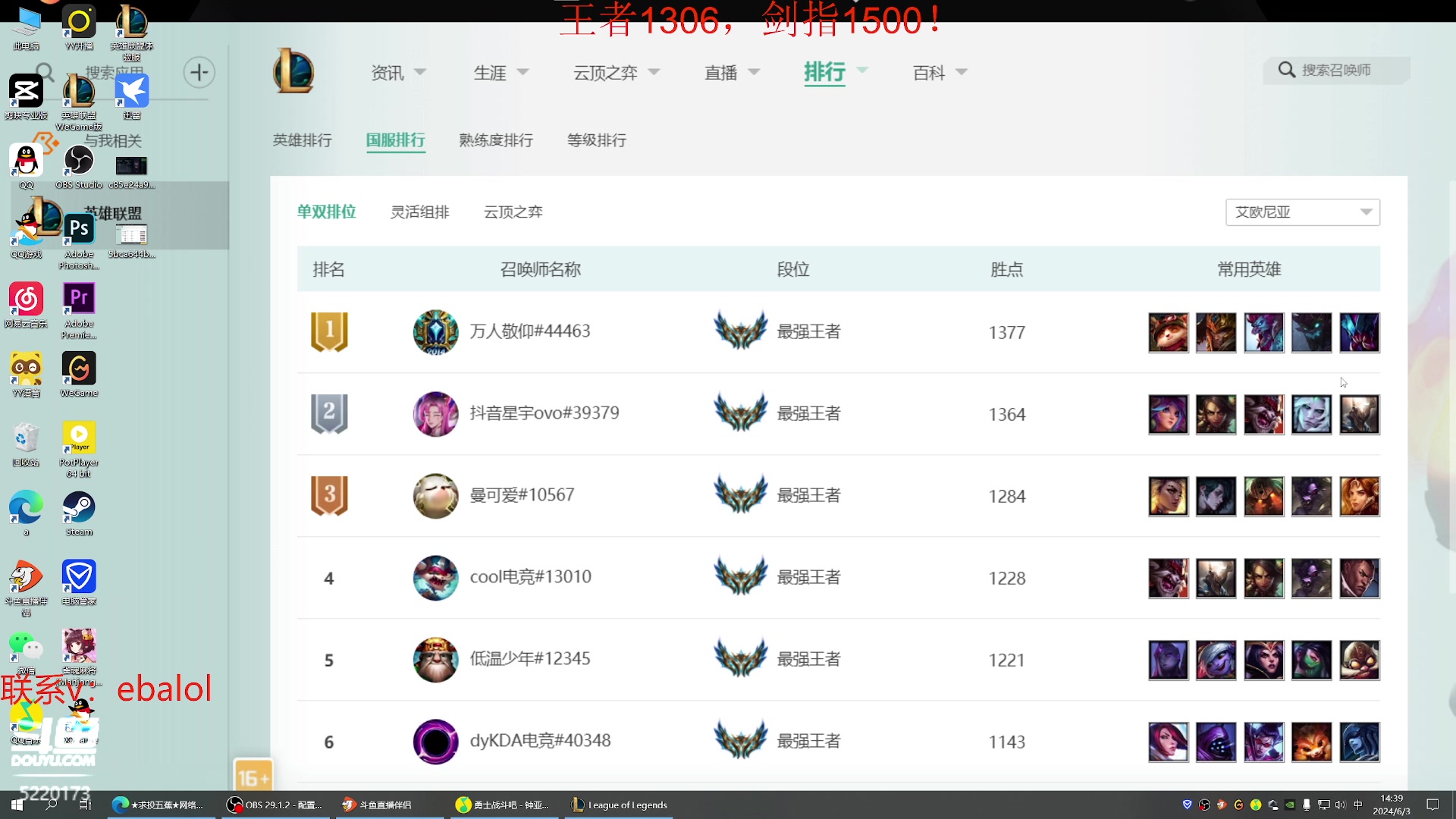Open summoner 低温少年#12345
The width and height of the screenshot is (1456, 819).
pos(530,659)
